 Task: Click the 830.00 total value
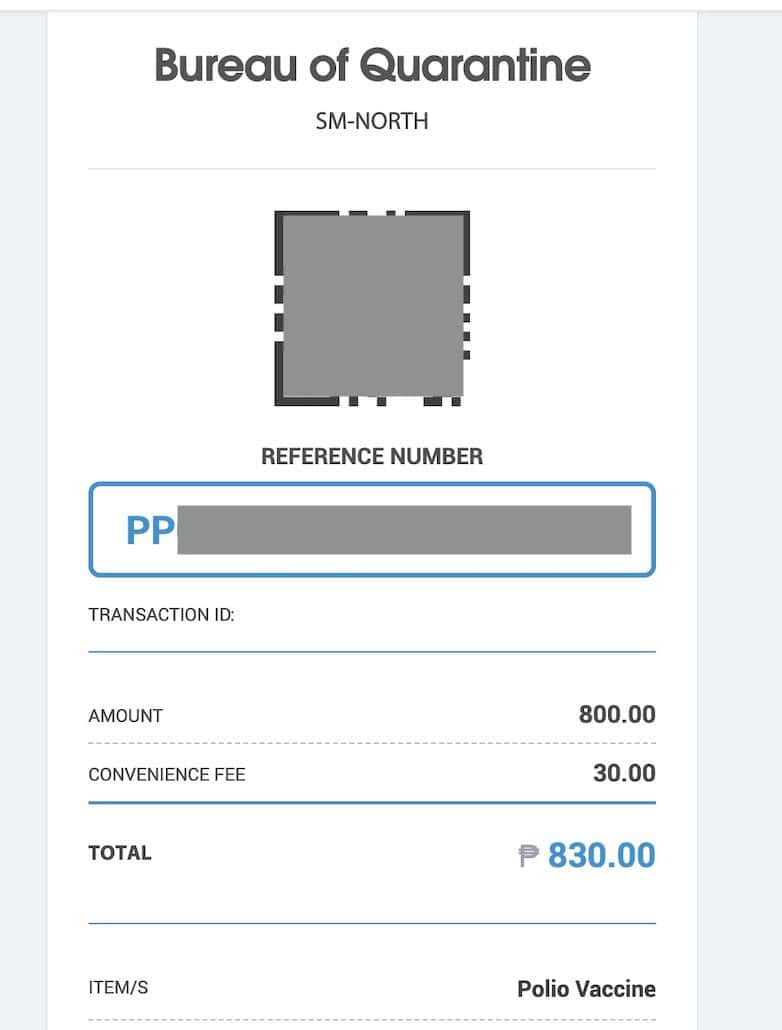(602, 856)
